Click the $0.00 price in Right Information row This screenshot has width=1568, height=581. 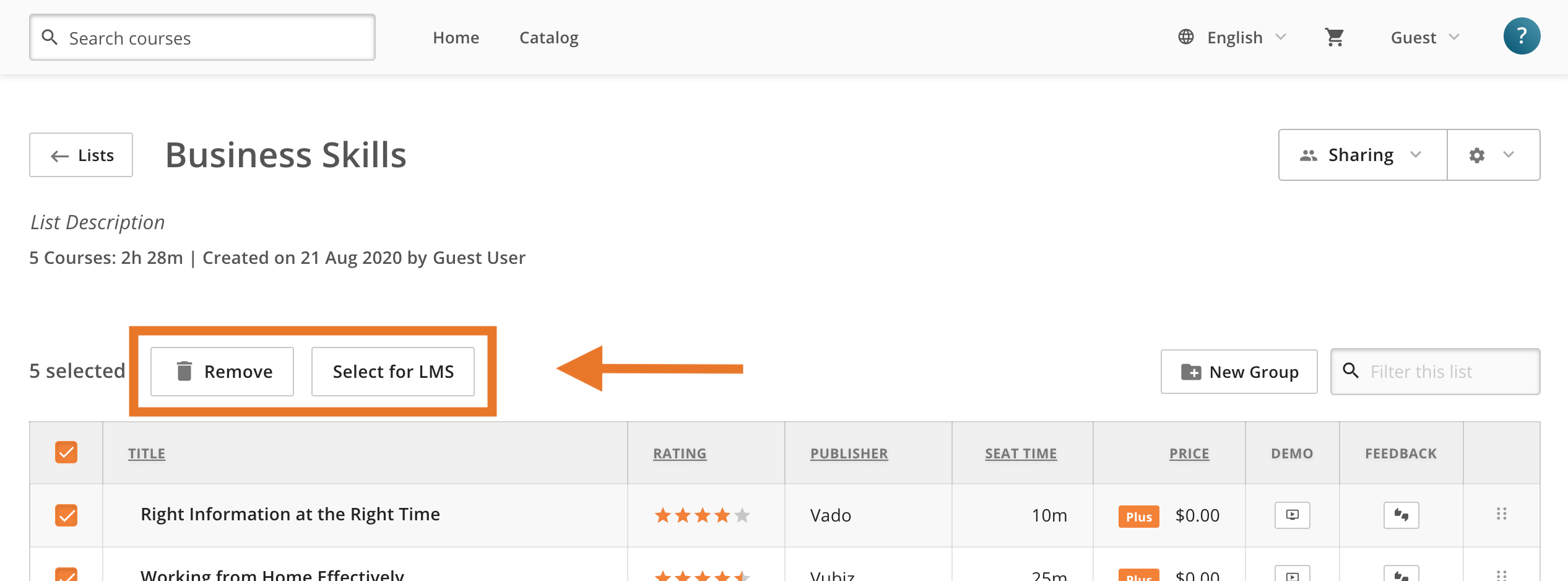point(1197,515)
